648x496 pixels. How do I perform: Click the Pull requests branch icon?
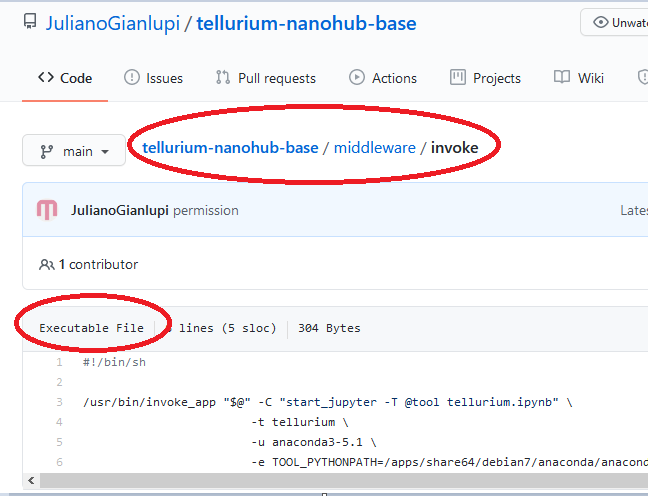tap(223, 77)
